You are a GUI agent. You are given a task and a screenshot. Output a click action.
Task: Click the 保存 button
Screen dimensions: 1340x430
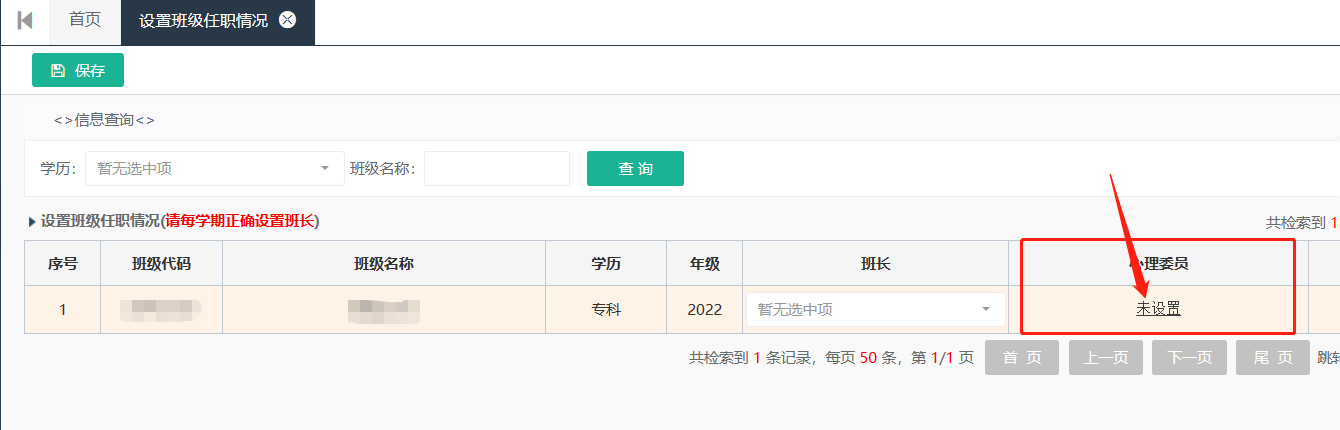click(78, 71)
